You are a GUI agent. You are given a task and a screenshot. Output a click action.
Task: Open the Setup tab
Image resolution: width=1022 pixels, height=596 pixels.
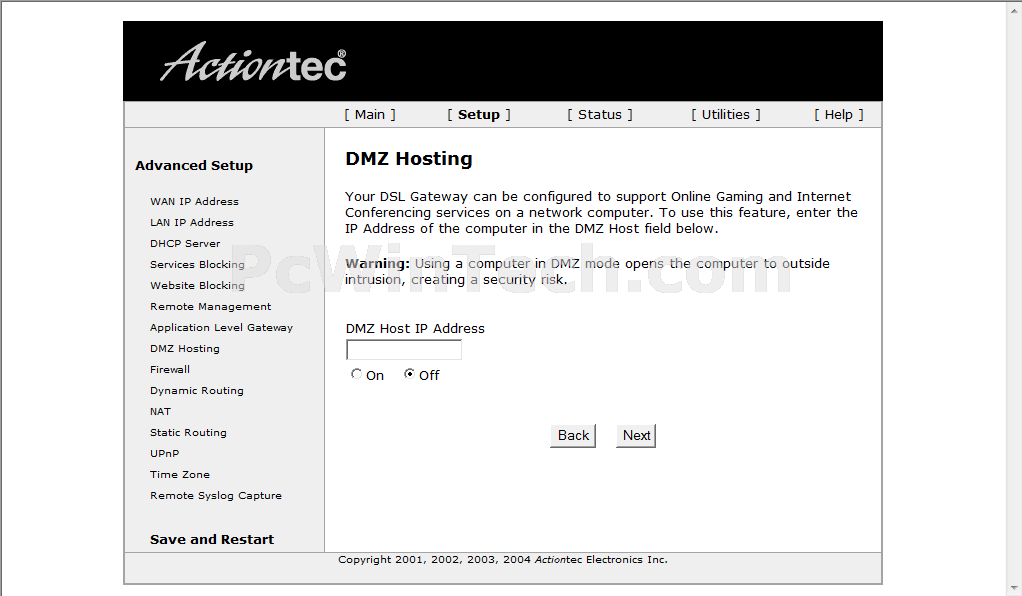coord(478,115)
